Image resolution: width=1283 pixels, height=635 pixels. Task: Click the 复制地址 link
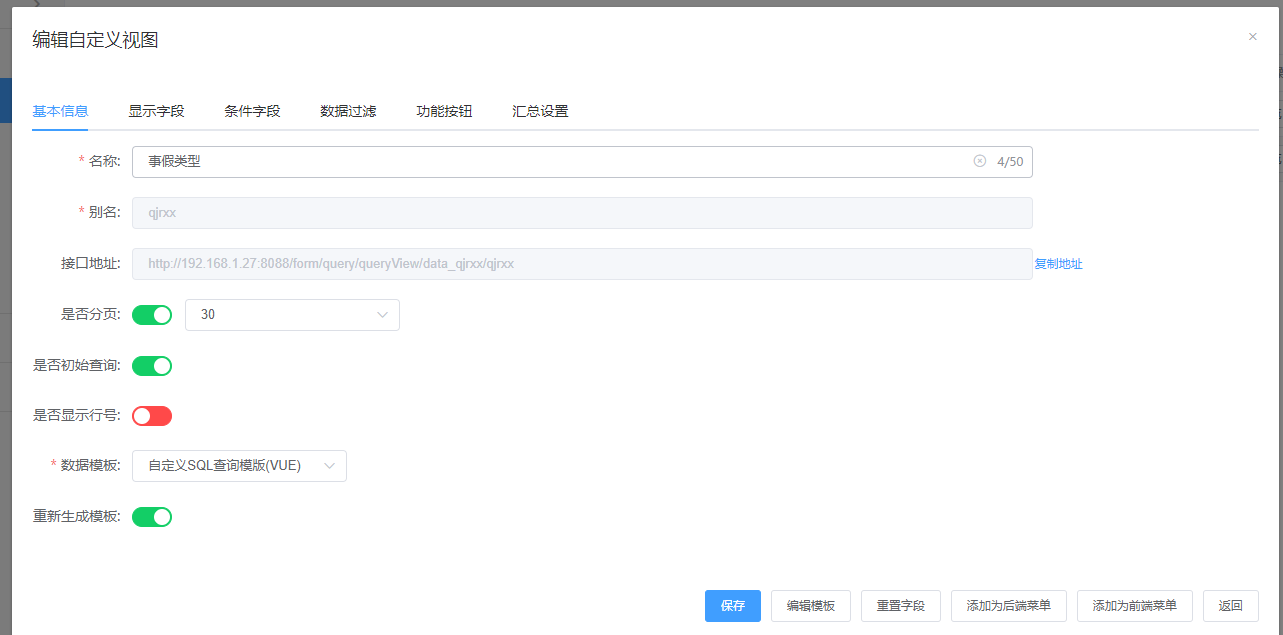click(1058, 264)
